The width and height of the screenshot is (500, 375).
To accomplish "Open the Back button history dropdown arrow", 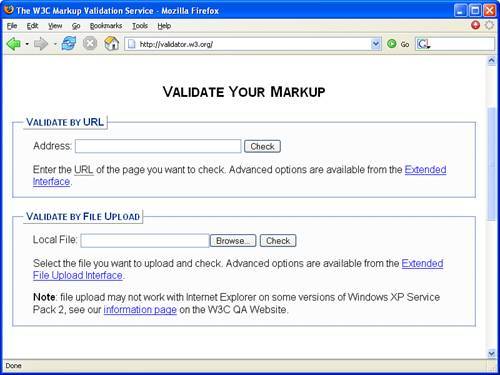I will (x=27, y=44).
